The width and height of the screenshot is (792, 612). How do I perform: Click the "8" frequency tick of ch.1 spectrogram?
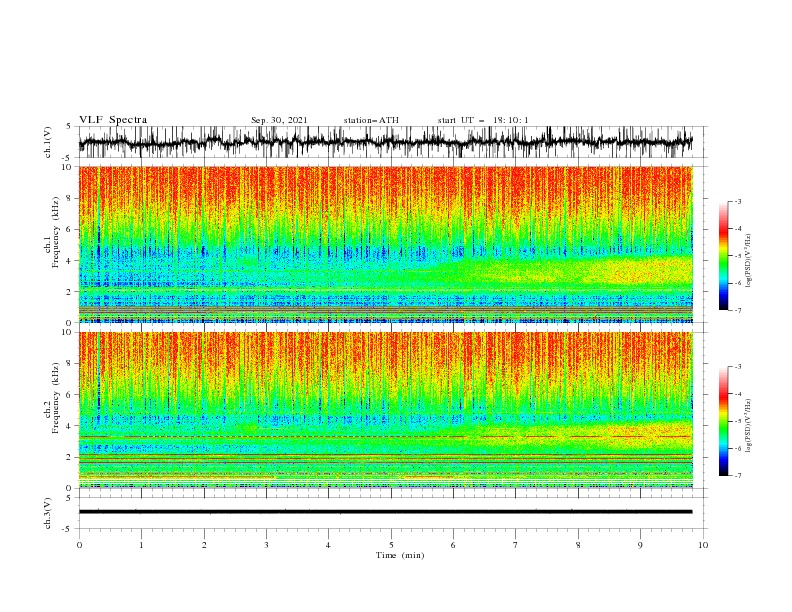pos(71,198)
